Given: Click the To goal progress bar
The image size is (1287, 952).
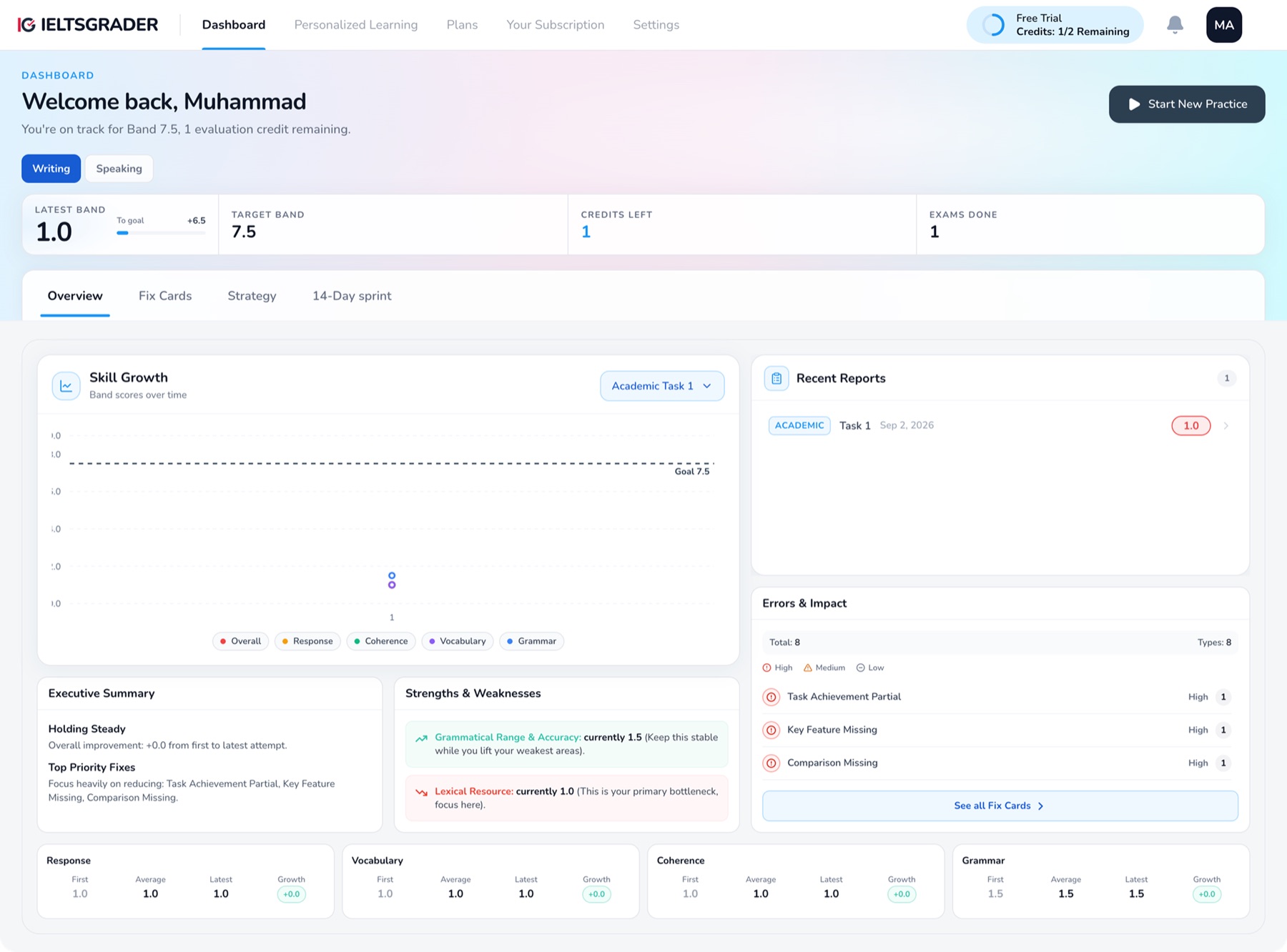Looking at the screenshot, I should (x=161, y=233).
